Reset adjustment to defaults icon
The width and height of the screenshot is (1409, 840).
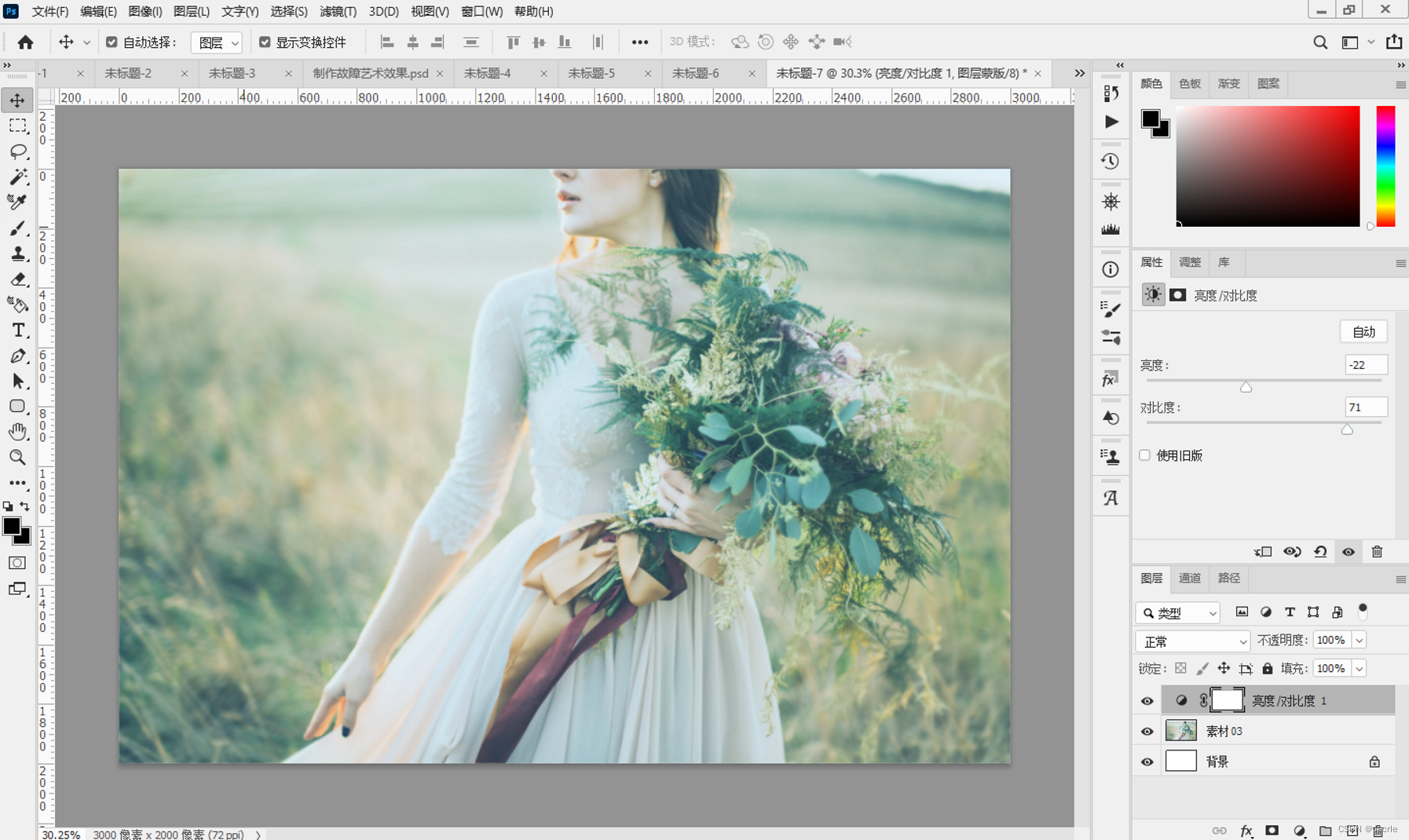coord(1320,552)
